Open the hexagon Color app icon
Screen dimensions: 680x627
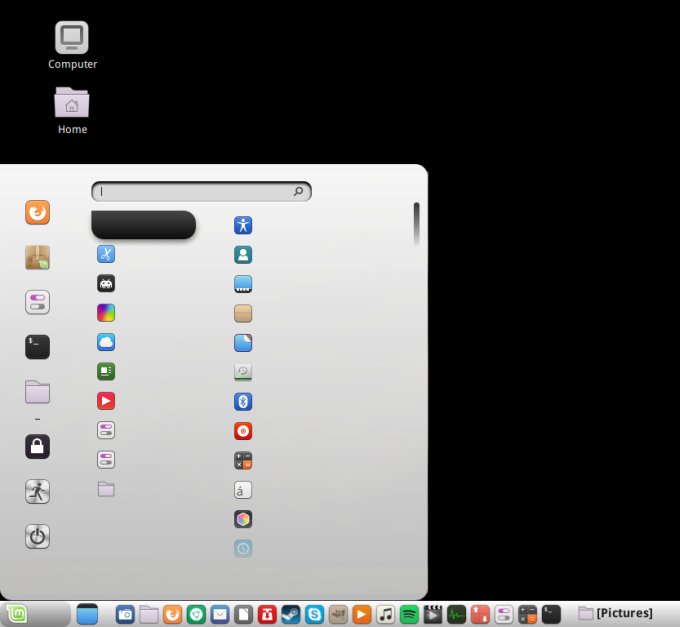(x=243, y=519)
